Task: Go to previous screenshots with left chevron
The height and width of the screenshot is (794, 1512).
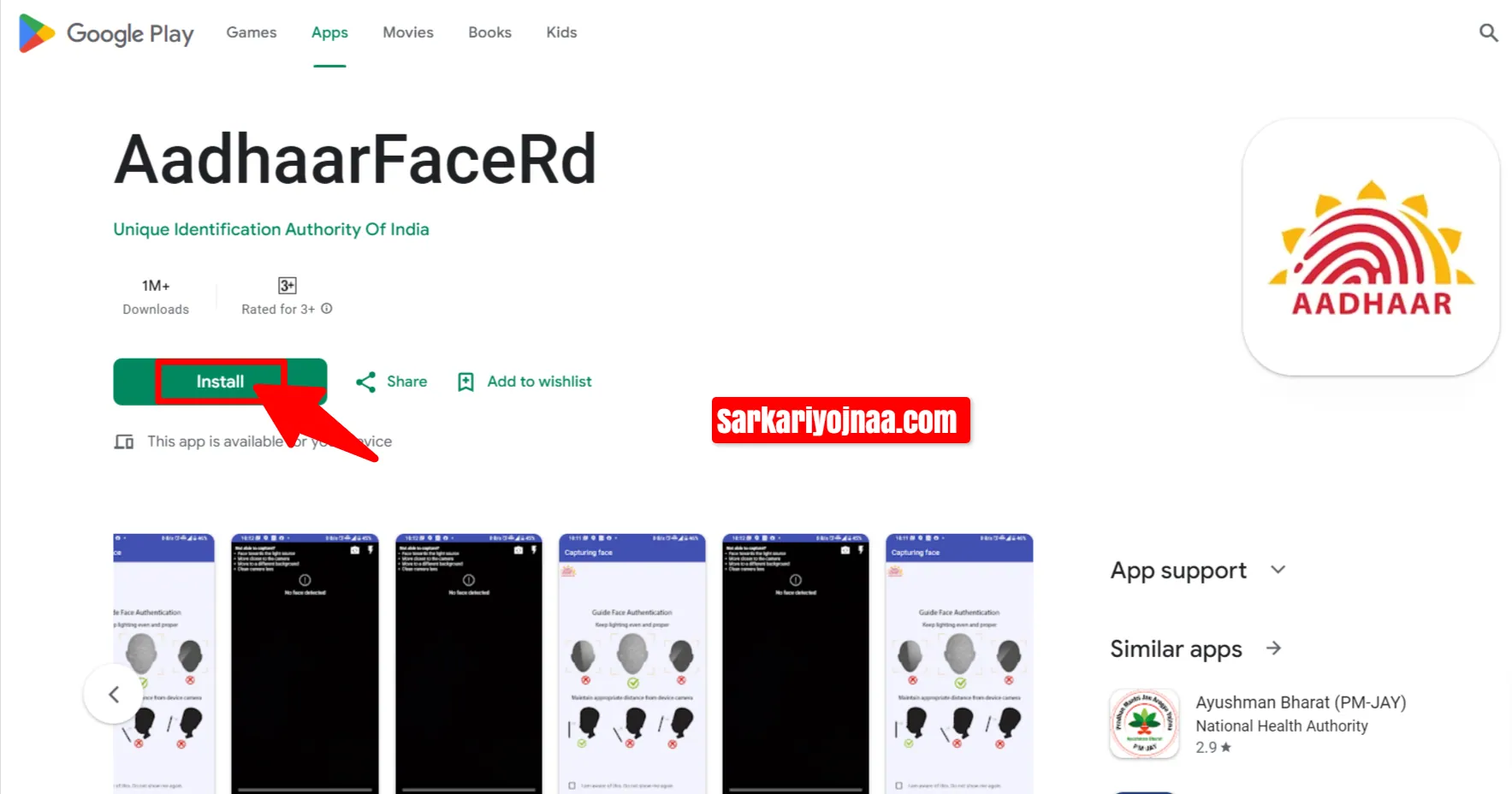Action: tap(114, 694)
